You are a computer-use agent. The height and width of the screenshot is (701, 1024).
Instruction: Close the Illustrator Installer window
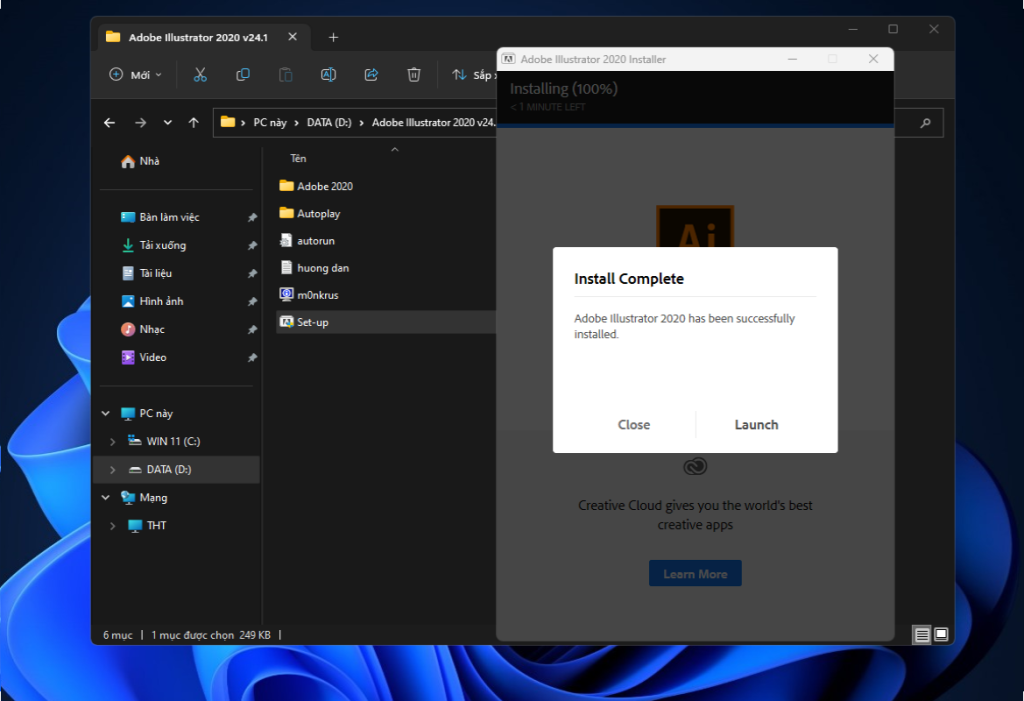(x=873, y=59)
